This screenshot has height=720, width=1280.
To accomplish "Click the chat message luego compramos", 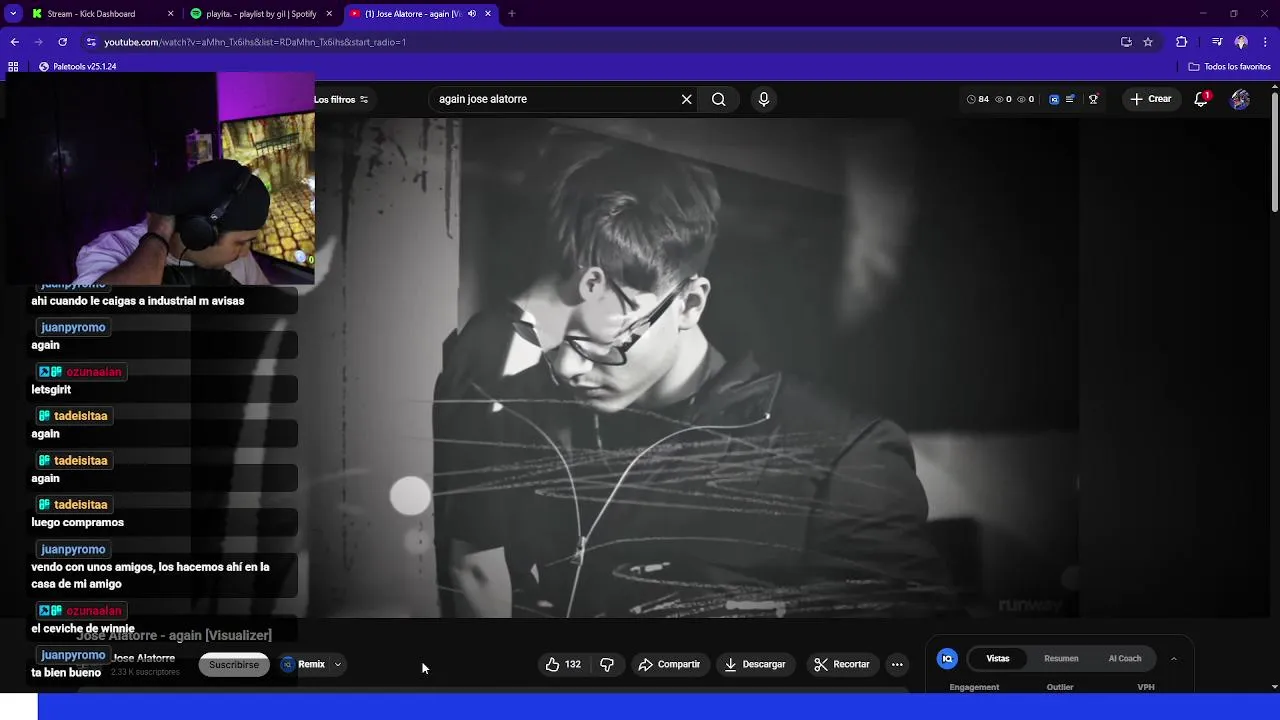I will point(78,523).
